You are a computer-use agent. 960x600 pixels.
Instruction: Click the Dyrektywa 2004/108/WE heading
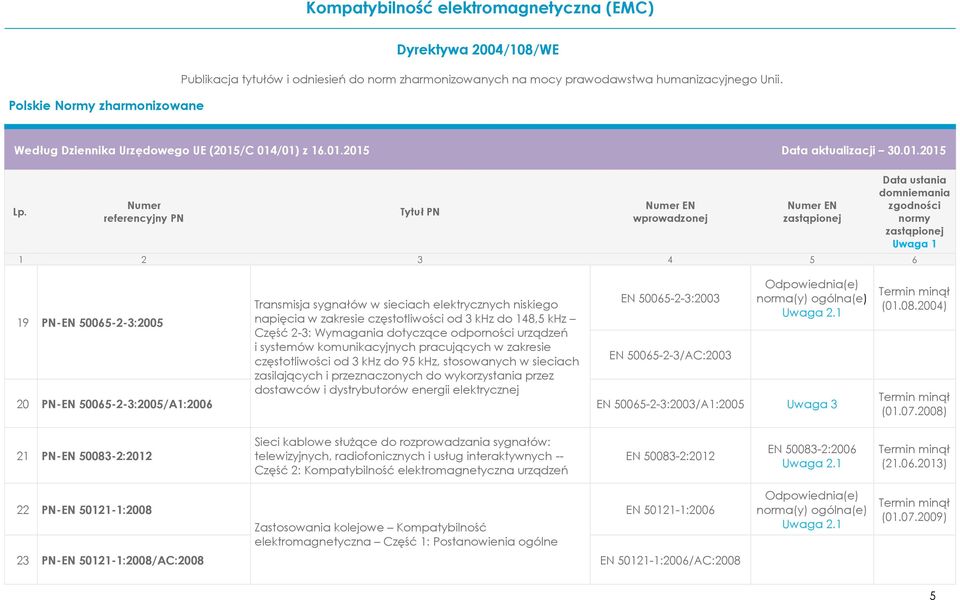coord(478,50)
